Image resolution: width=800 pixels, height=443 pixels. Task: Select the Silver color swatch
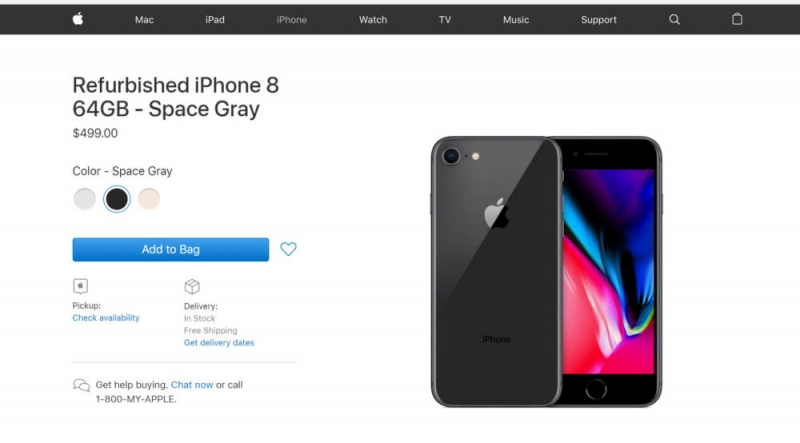[x=85, y=199]
